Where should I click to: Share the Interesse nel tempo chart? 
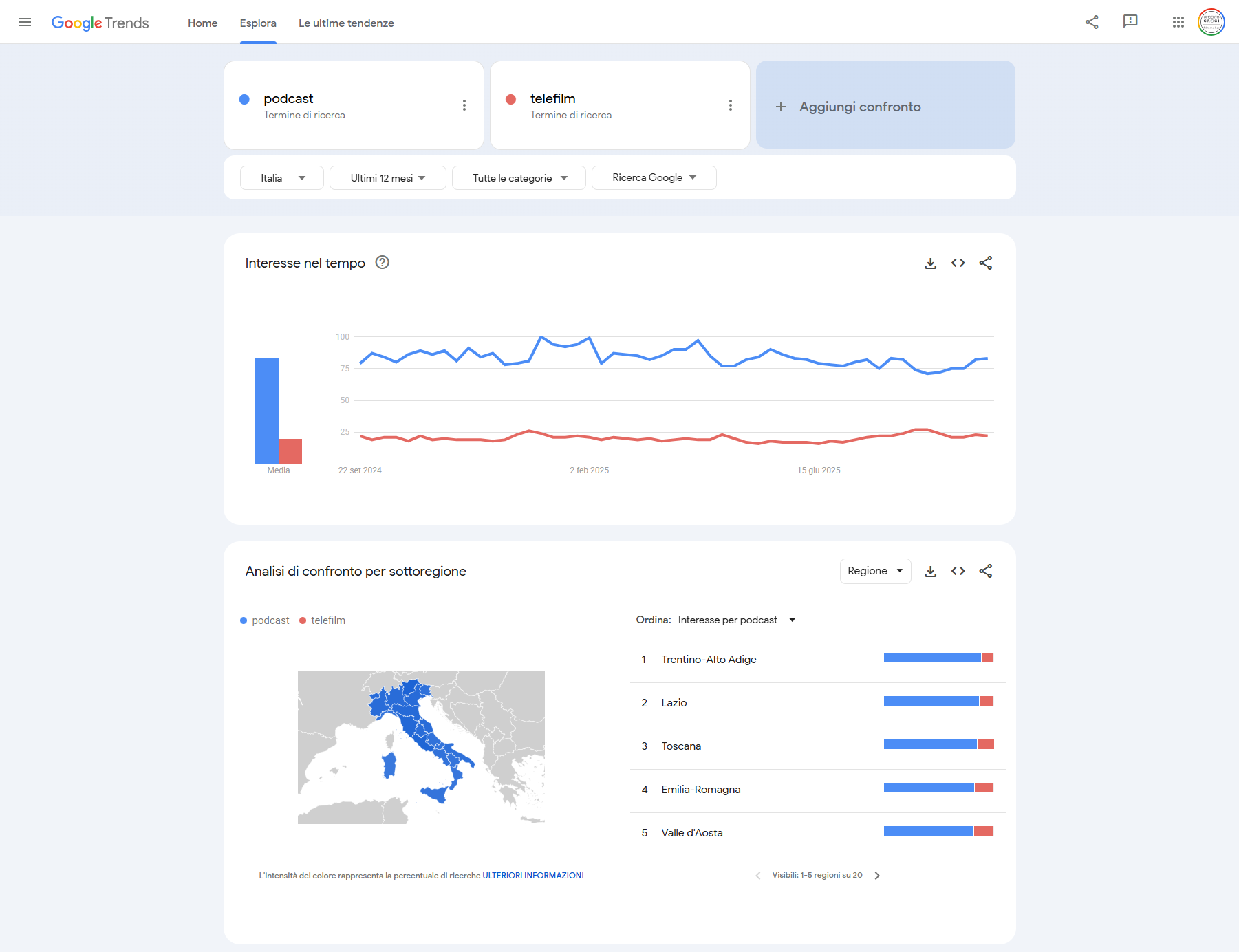point(985,263)
